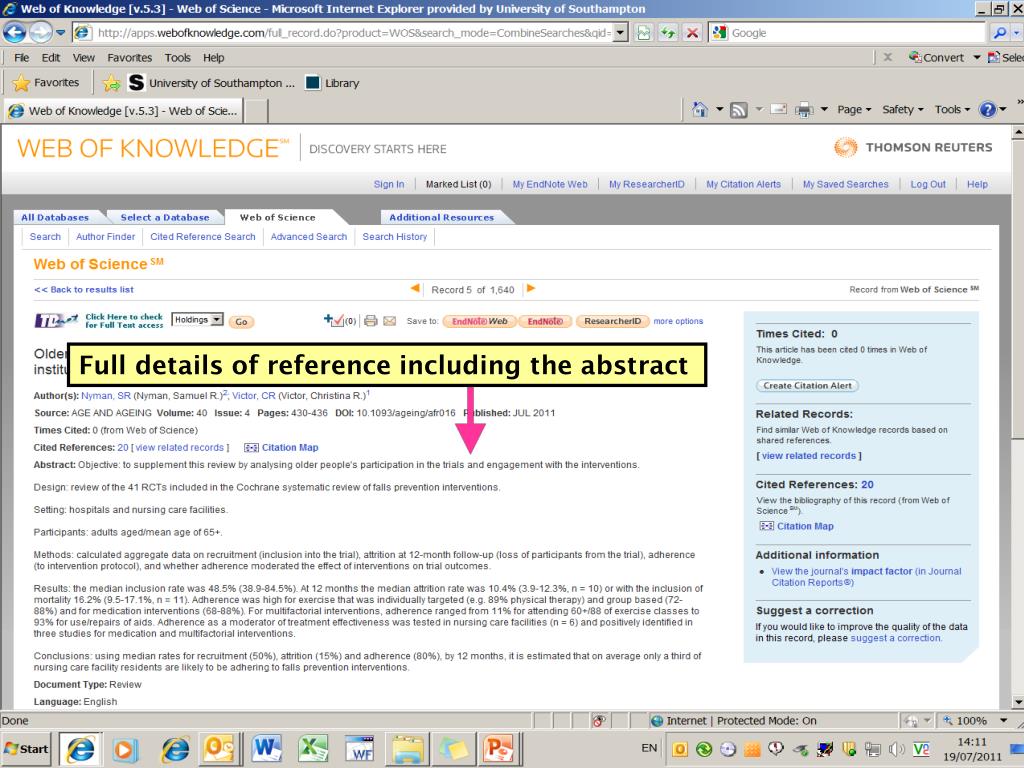Open the Library favorites bar link
Viewport: 1024px width, 768px height.
click(x=333, y=83)
